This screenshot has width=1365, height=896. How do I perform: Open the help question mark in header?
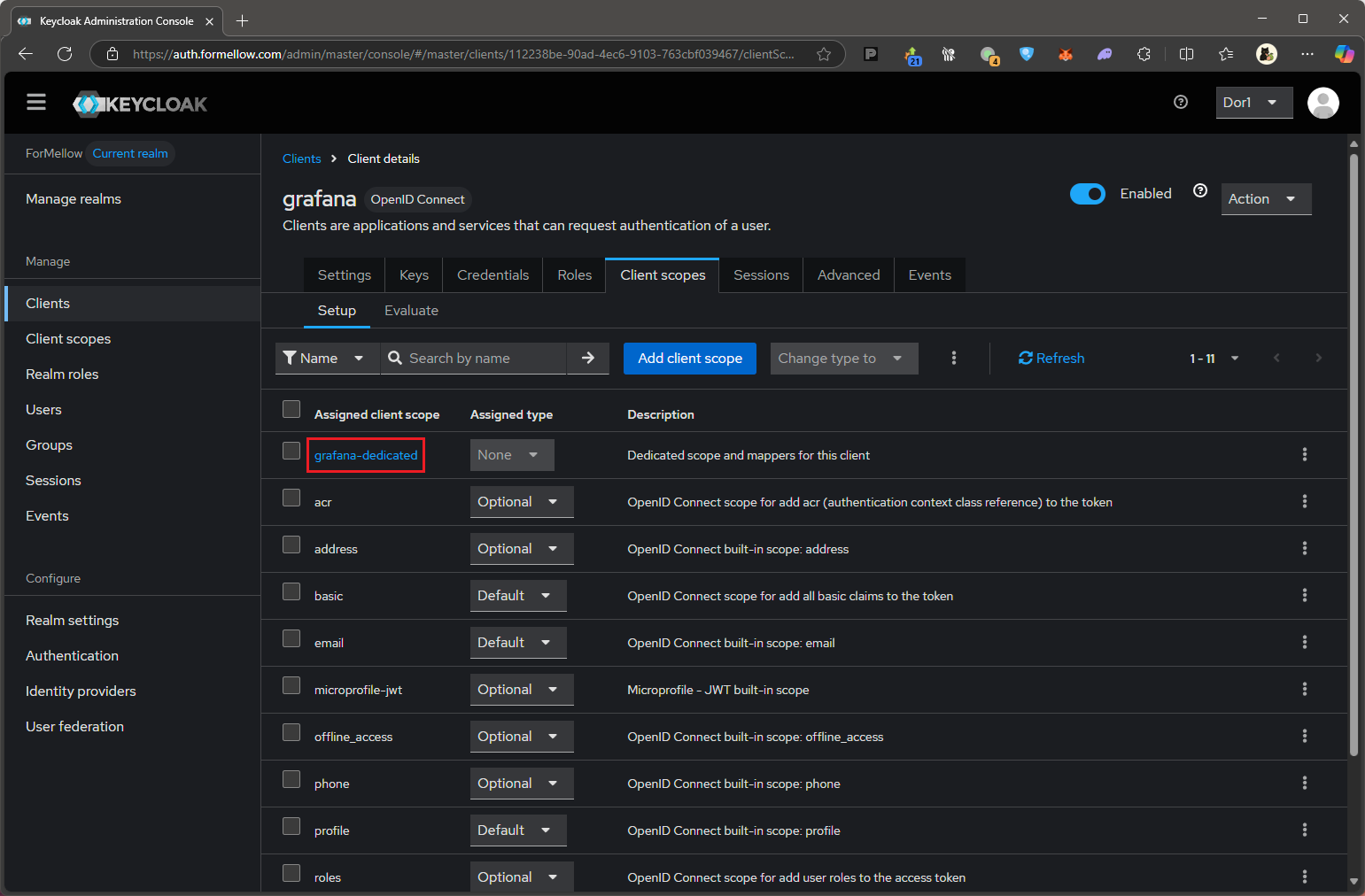(1180, 102)
